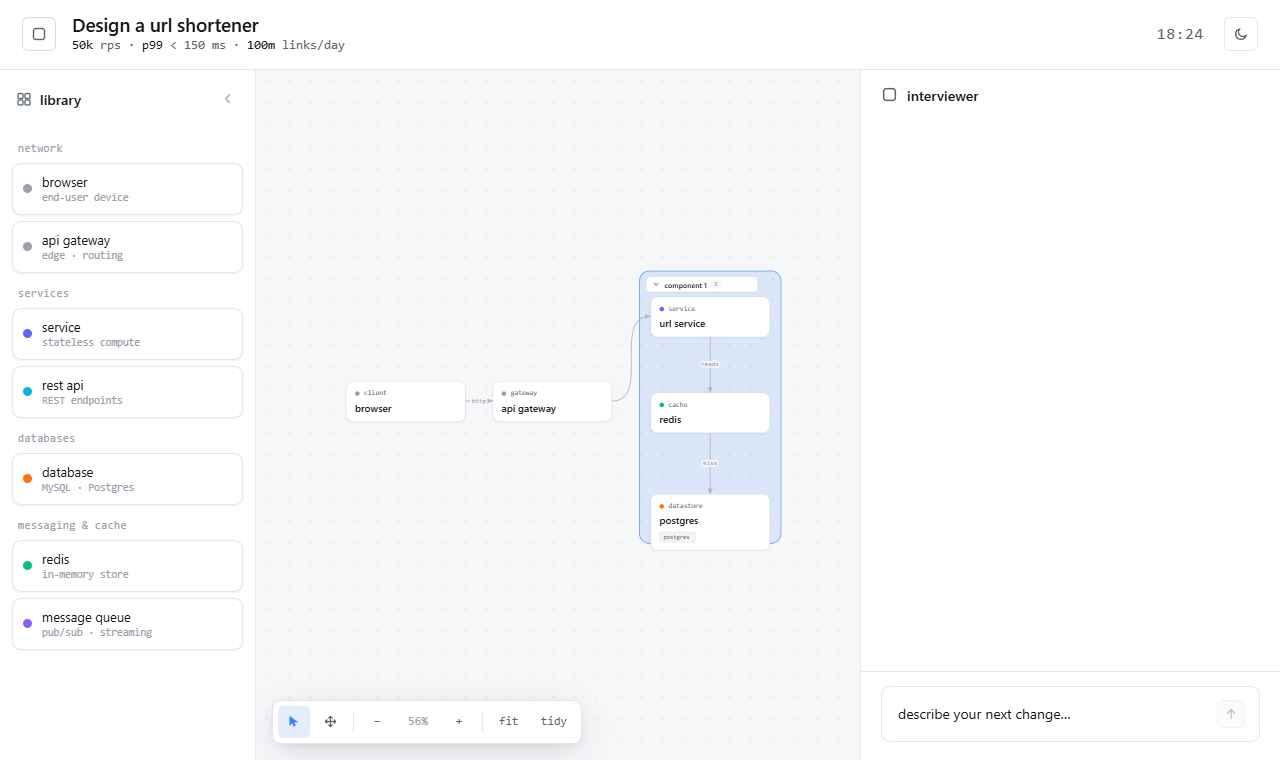
Task: Click the square stop icon beside the title
Action: pyautogui.click(x=39, y=34)
